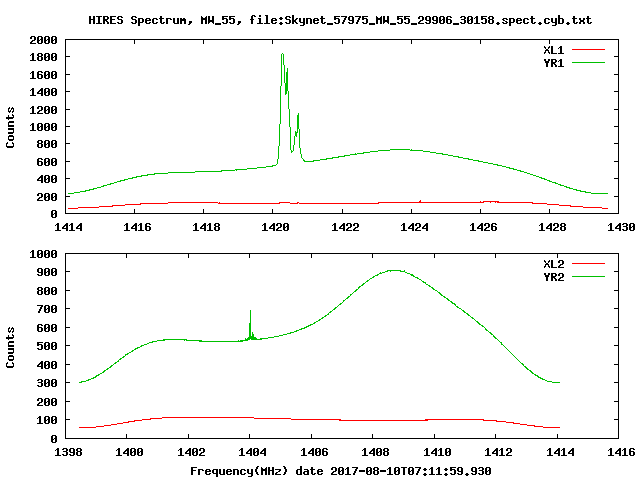Click the 1410 tick label
Screen dimensions: 640x480
pyautogui.click(x=437, y=452)
